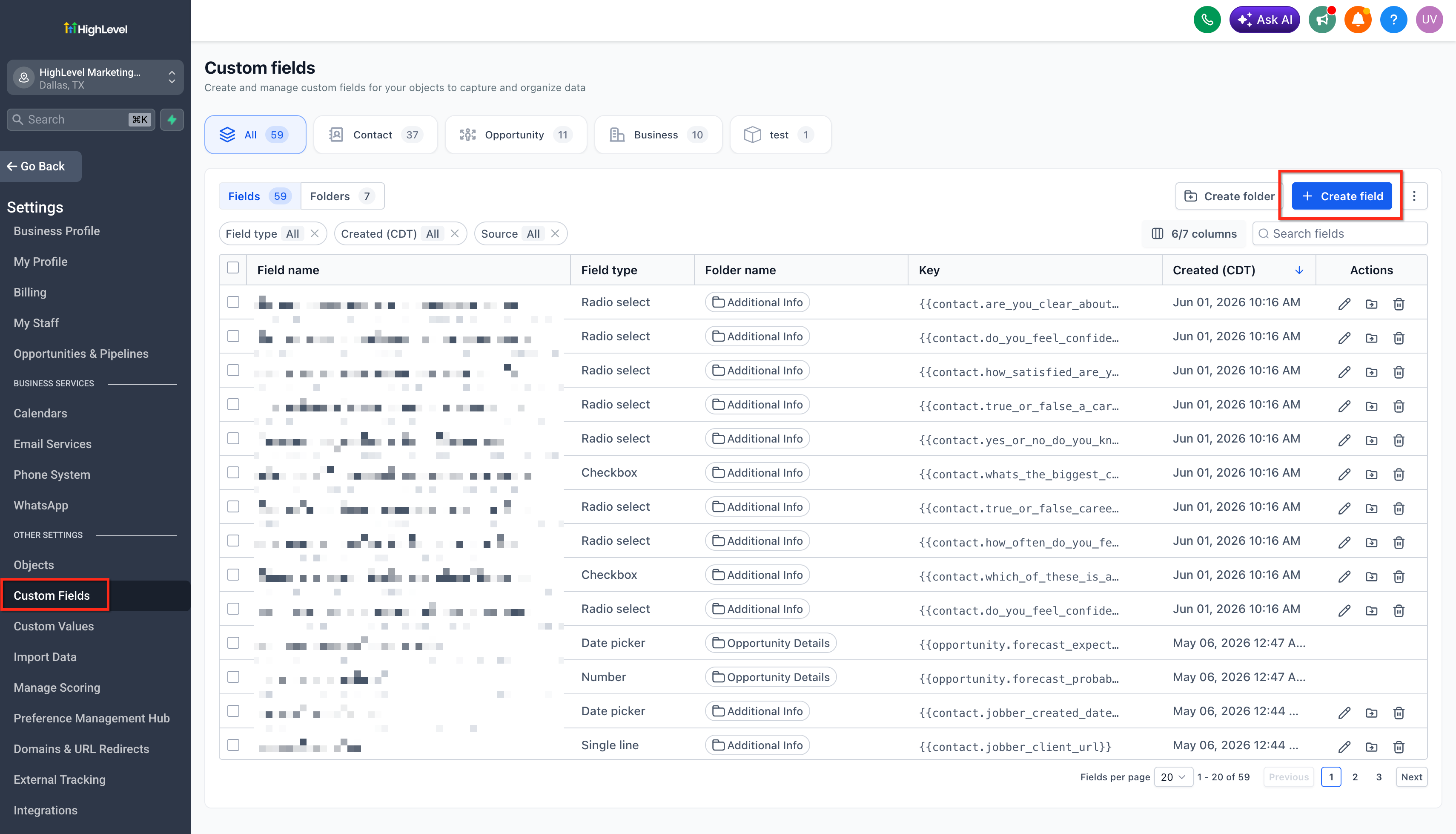
Task: Delete the are_you_clear_about field
Action: tap(1399, 304)
